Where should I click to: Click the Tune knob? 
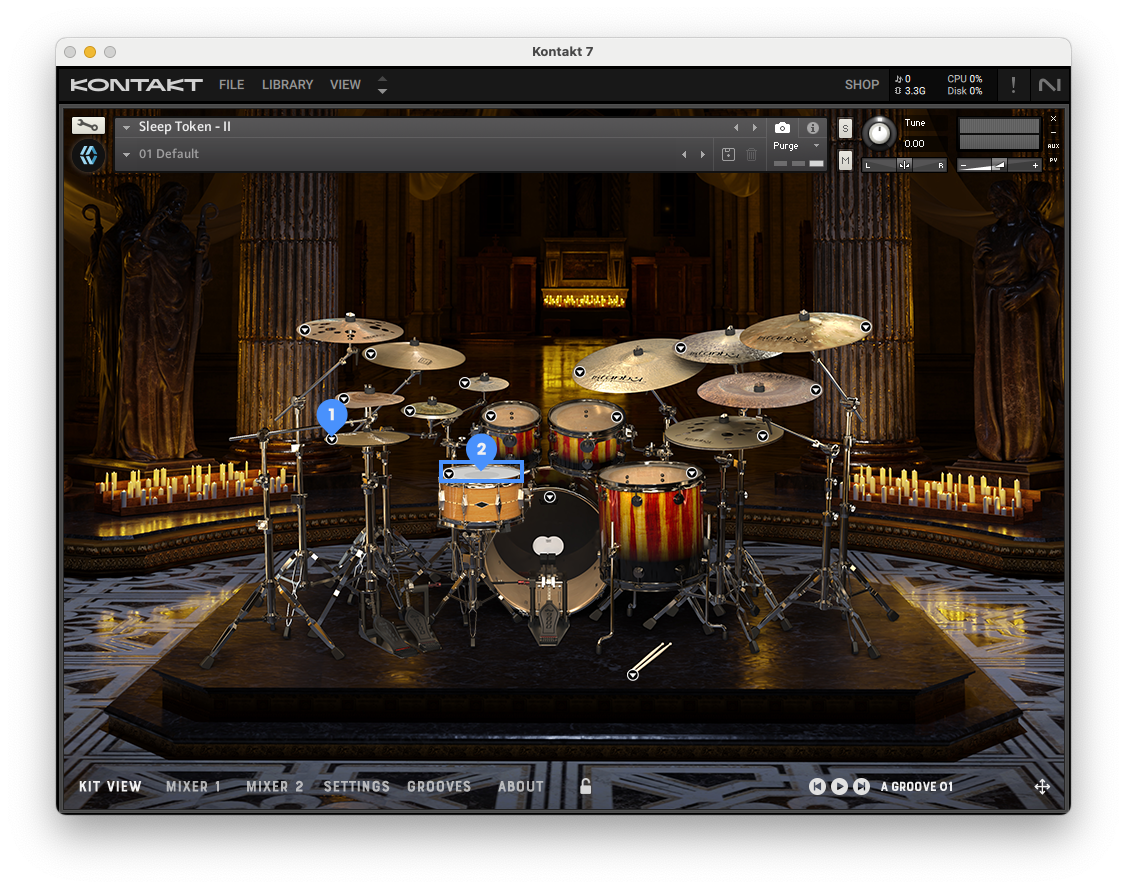pyautogui.click(x=879, y=133)
